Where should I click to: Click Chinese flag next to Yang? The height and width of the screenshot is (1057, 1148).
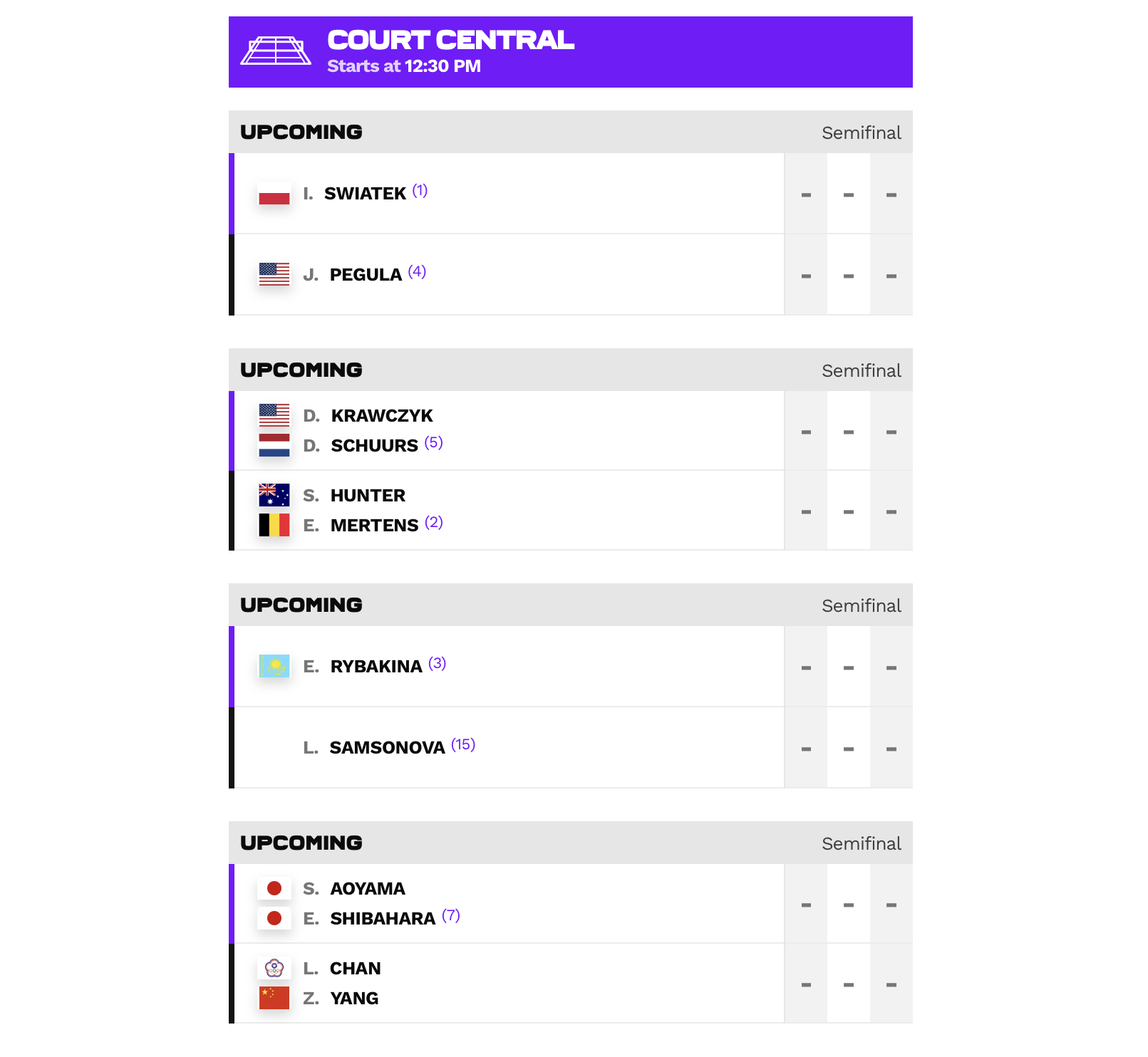click(274, 998)
